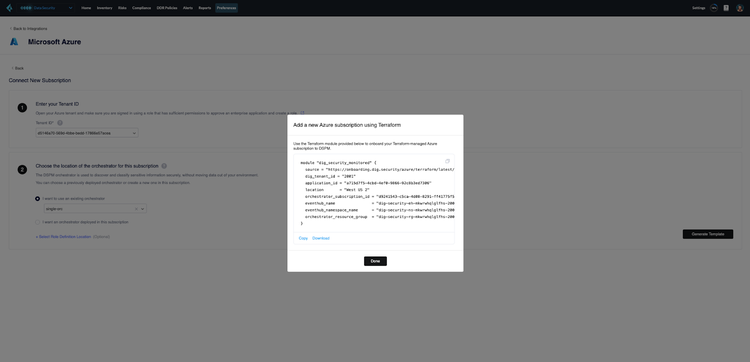Click the circular progress percentage indicator

(714, 8)
